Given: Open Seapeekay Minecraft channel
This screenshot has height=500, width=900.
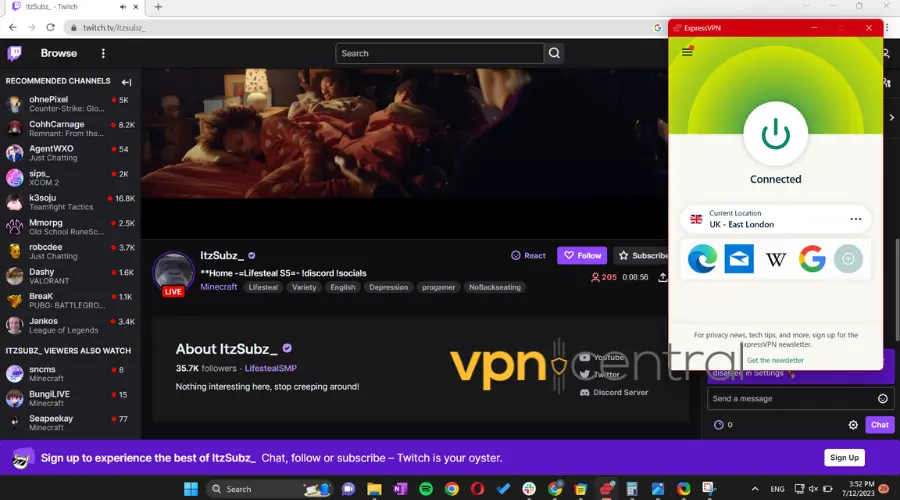Looking at the screenshot, I should 70,424.
